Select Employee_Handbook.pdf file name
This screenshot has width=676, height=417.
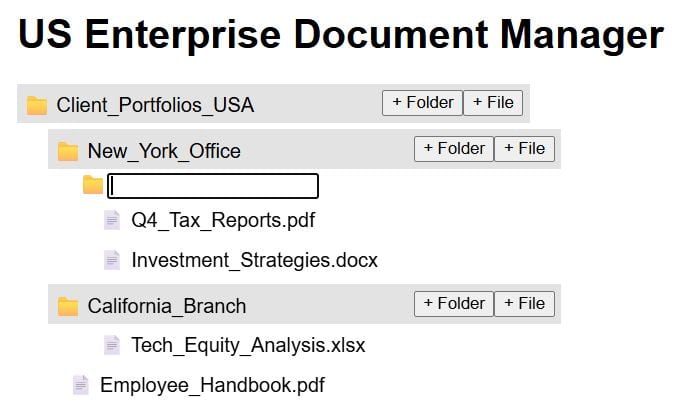click(212, 385)
